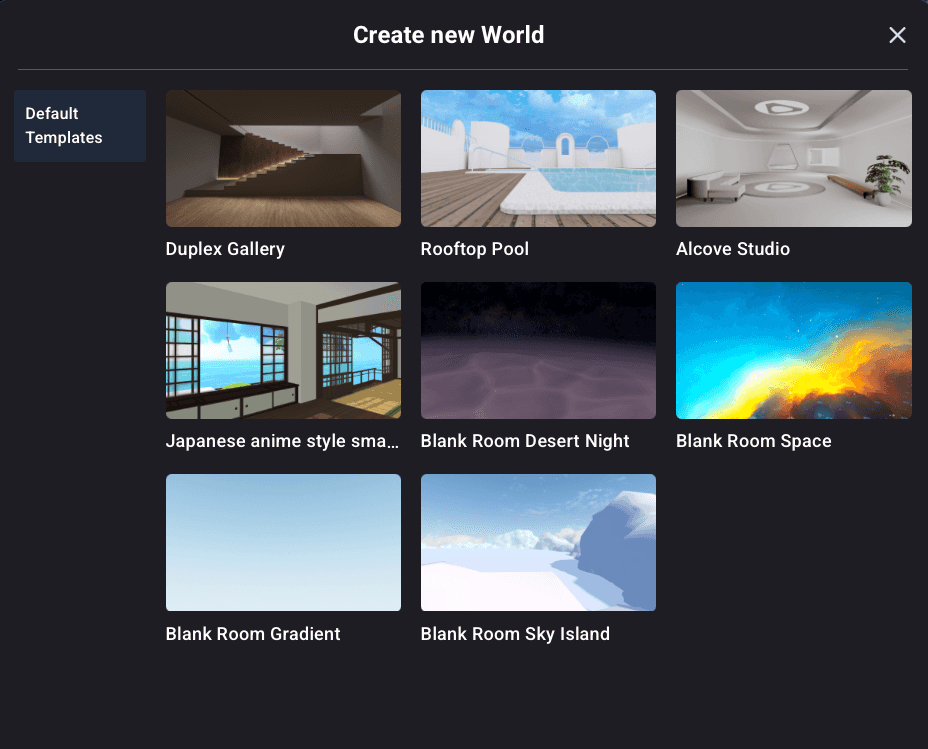928x749 pixels.
Task: Close the Create new World dialog
Action: 897,35
